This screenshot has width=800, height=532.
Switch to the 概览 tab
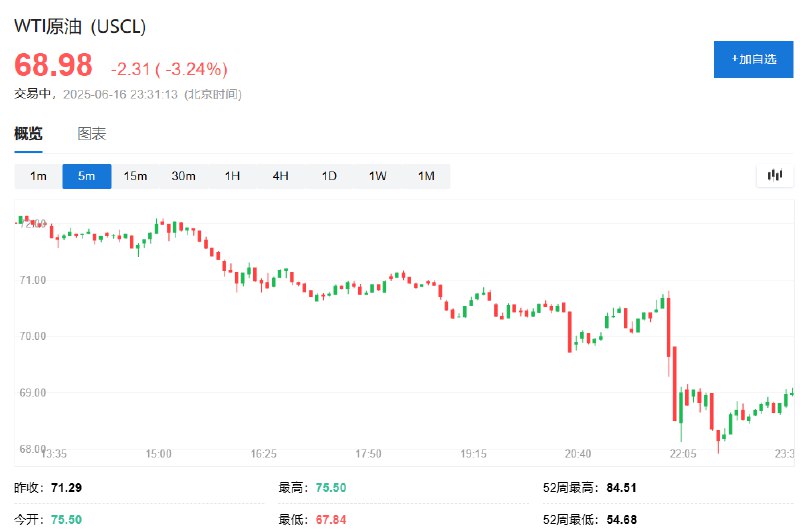pyautogui.click(x=28, y=134)
